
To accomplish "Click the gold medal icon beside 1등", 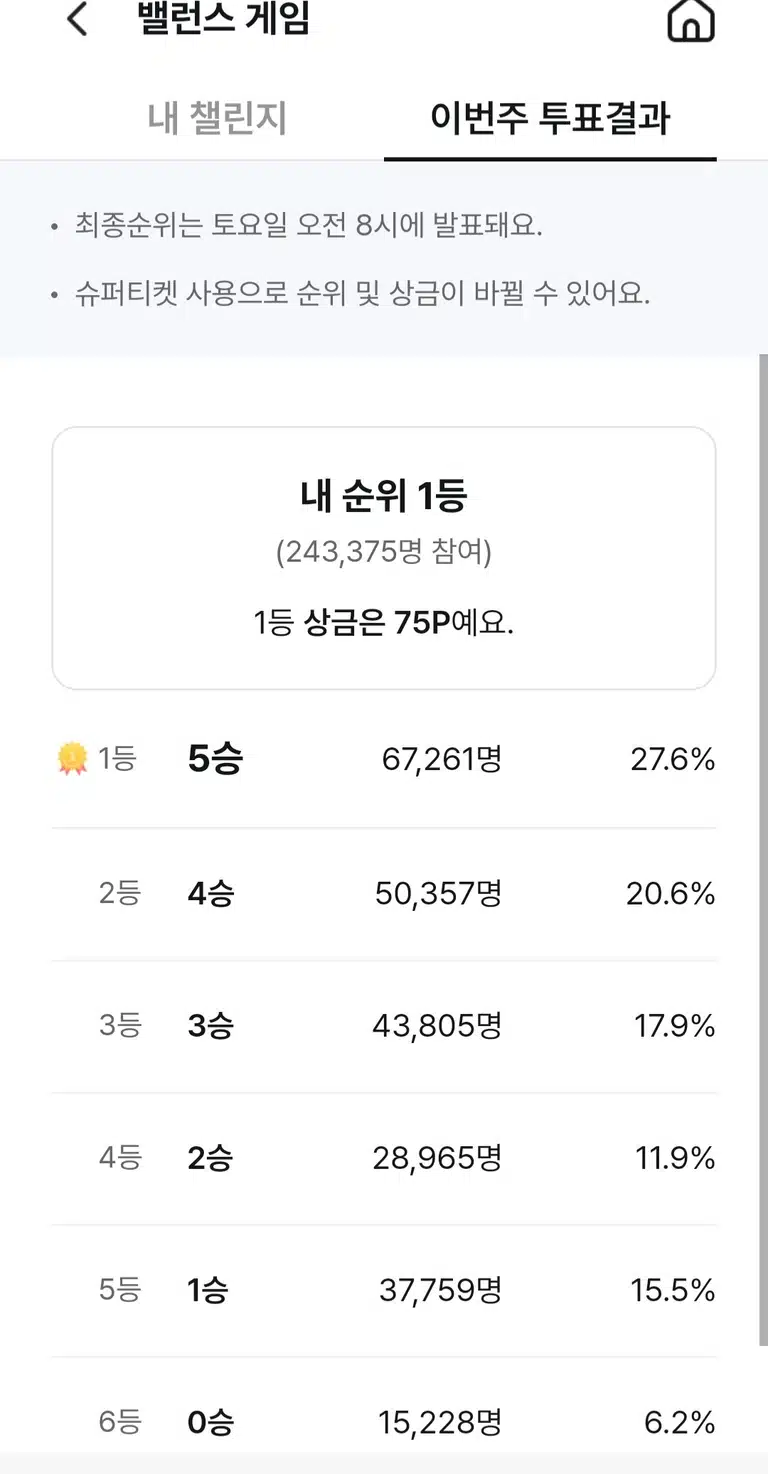I will 72,760.
